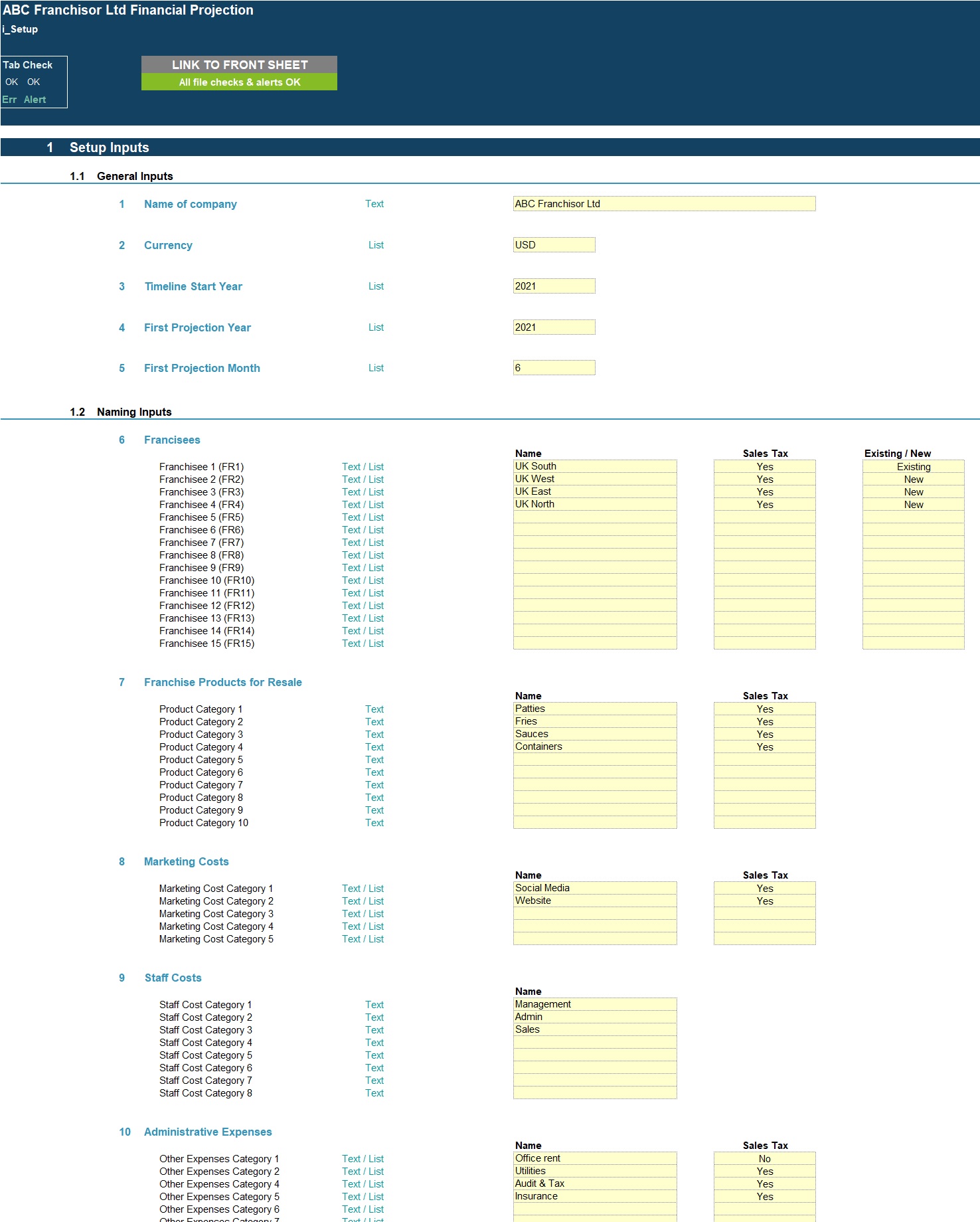This screenshot has height=1222, width=980.
Task: Click the 'Franchisee 10 (FR10)' row label
Action: pyautogui.click(x=206, y=580)
